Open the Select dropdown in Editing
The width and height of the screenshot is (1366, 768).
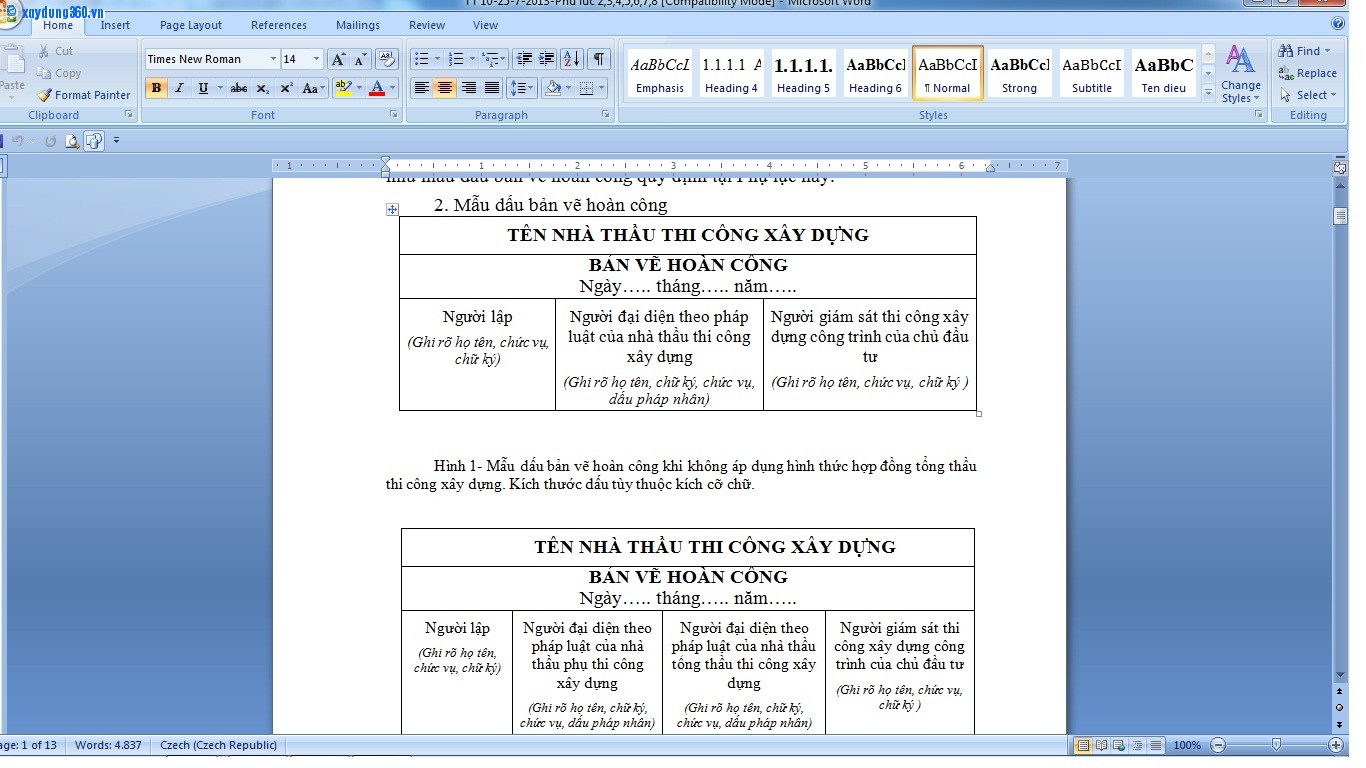(x=1308, y=95)
